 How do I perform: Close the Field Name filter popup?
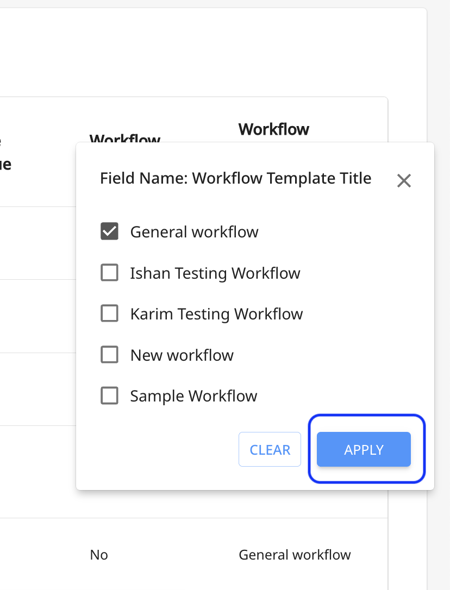coord(404,181)
